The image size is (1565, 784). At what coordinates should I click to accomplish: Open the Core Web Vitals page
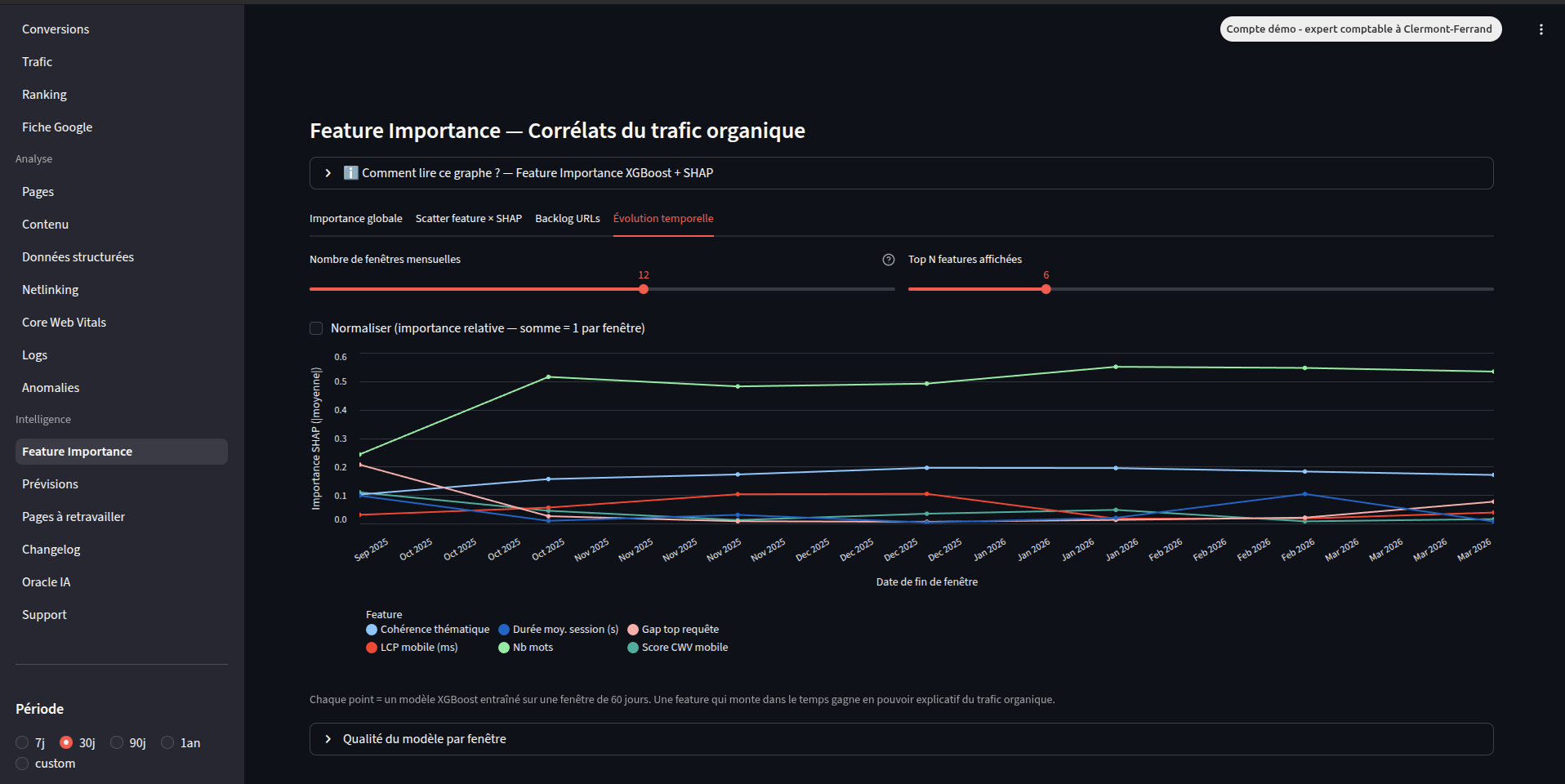[64, 322]
